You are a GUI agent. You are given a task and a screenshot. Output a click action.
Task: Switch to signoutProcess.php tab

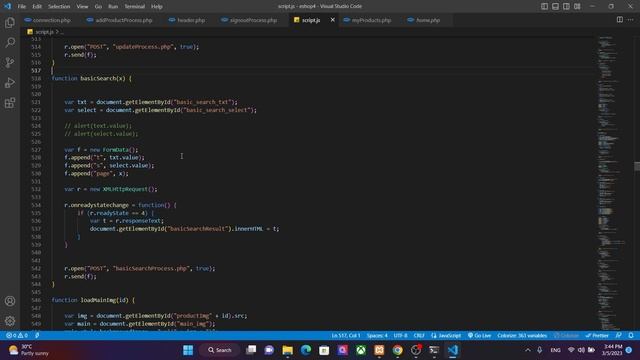249,20
